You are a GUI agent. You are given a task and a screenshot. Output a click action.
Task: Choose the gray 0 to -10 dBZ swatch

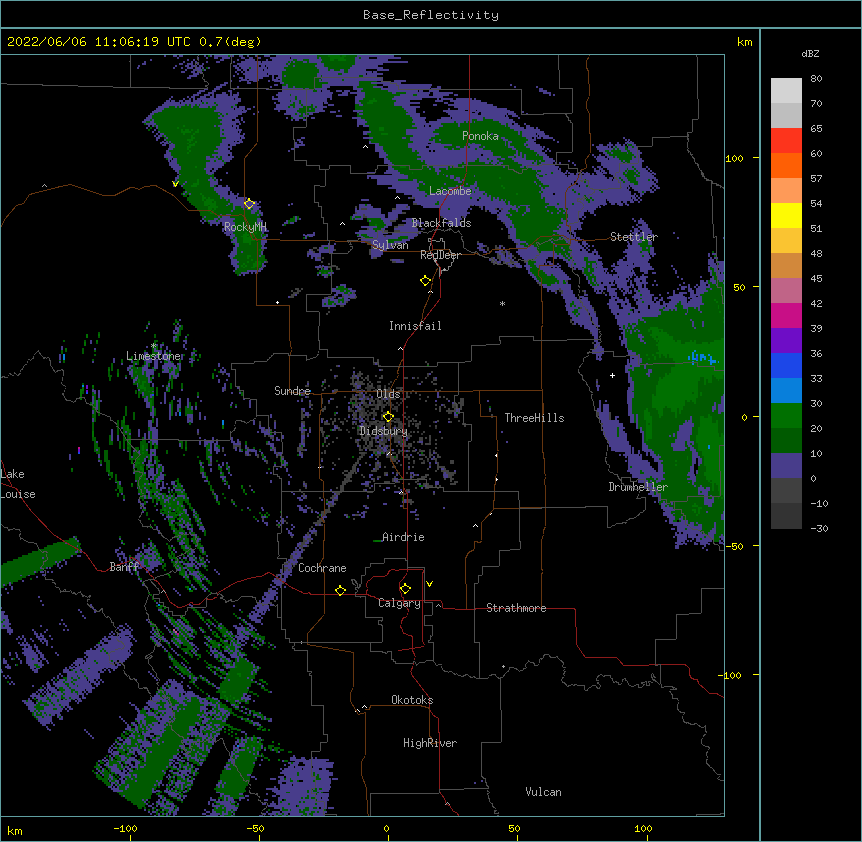tap(786, 491)
